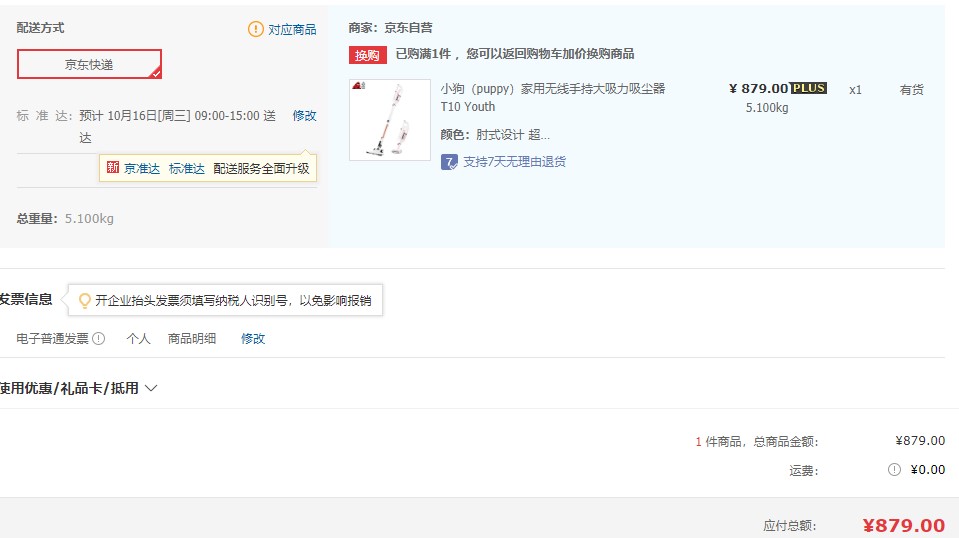The image size is (959, 538).
Task: Click the 总商品金额 ¥879.00 value
Action: coord(920,440)
